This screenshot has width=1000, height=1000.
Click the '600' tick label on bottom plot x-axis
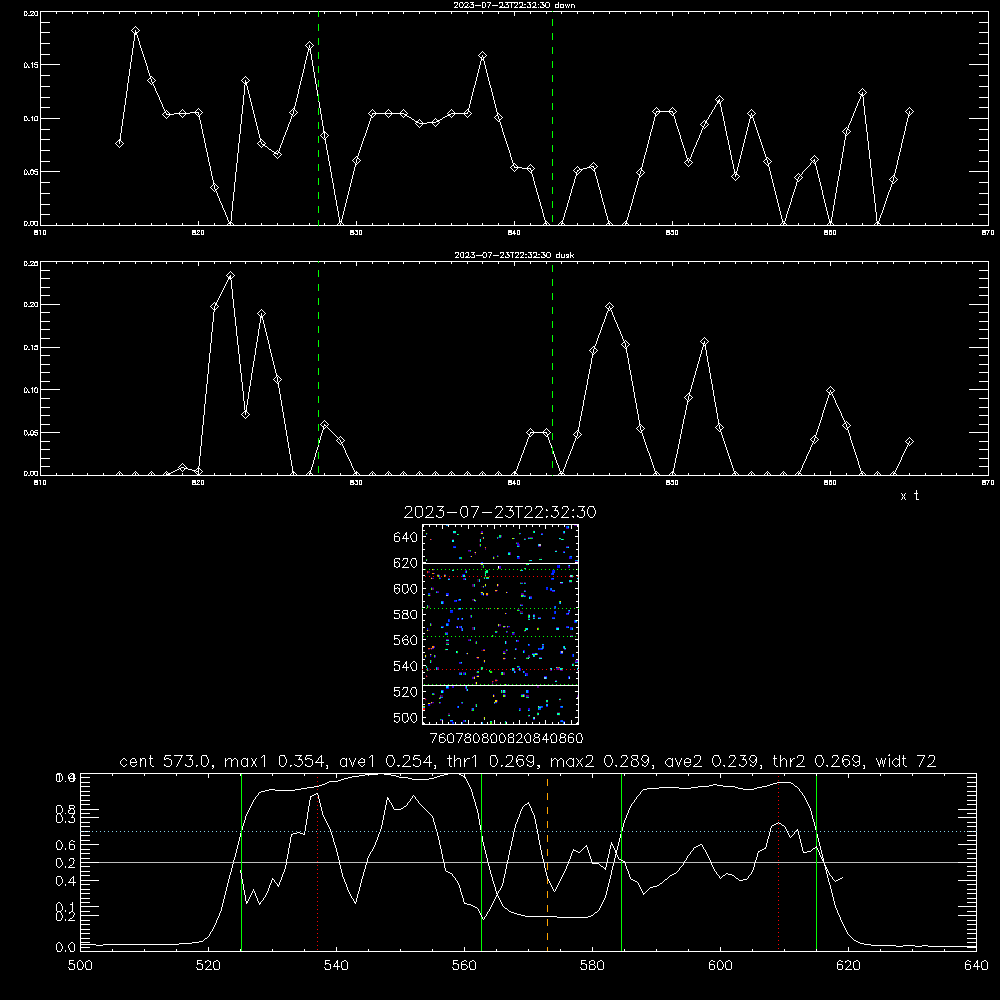pyautogui.click(x=720, y=966)
